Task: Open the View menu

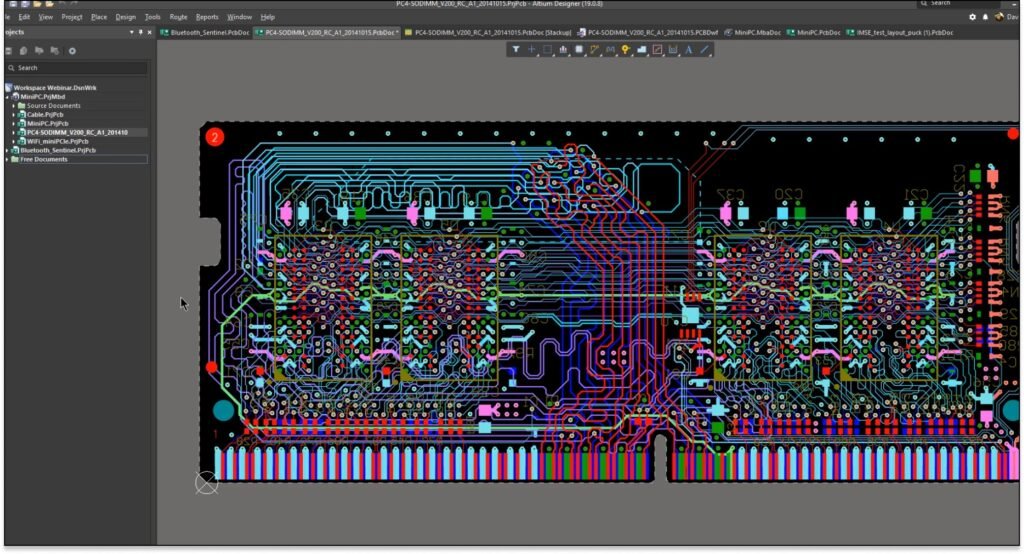Action: 46,17
